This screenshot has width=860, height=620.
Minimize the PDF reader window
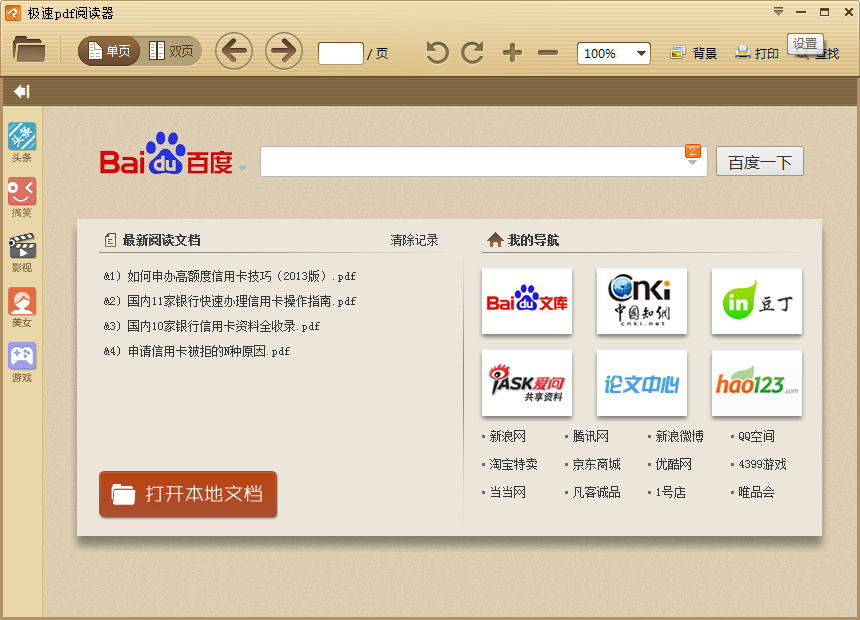[801, 12]
